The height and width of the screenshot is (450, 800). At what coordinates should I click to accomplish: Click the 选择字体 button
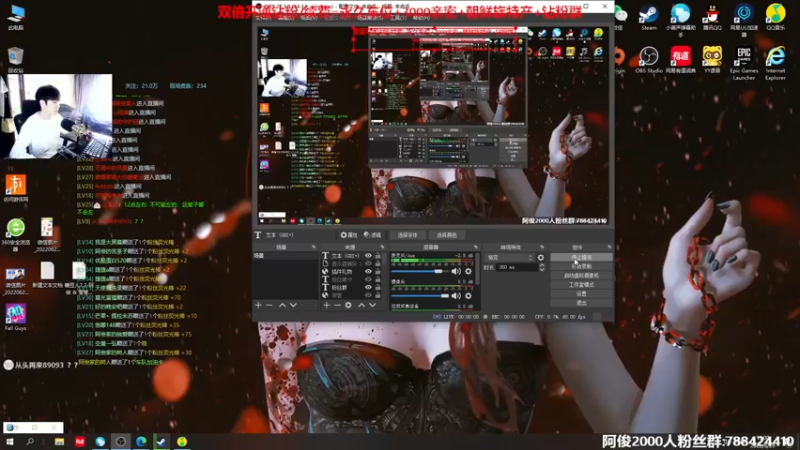[x=407, y=235]
